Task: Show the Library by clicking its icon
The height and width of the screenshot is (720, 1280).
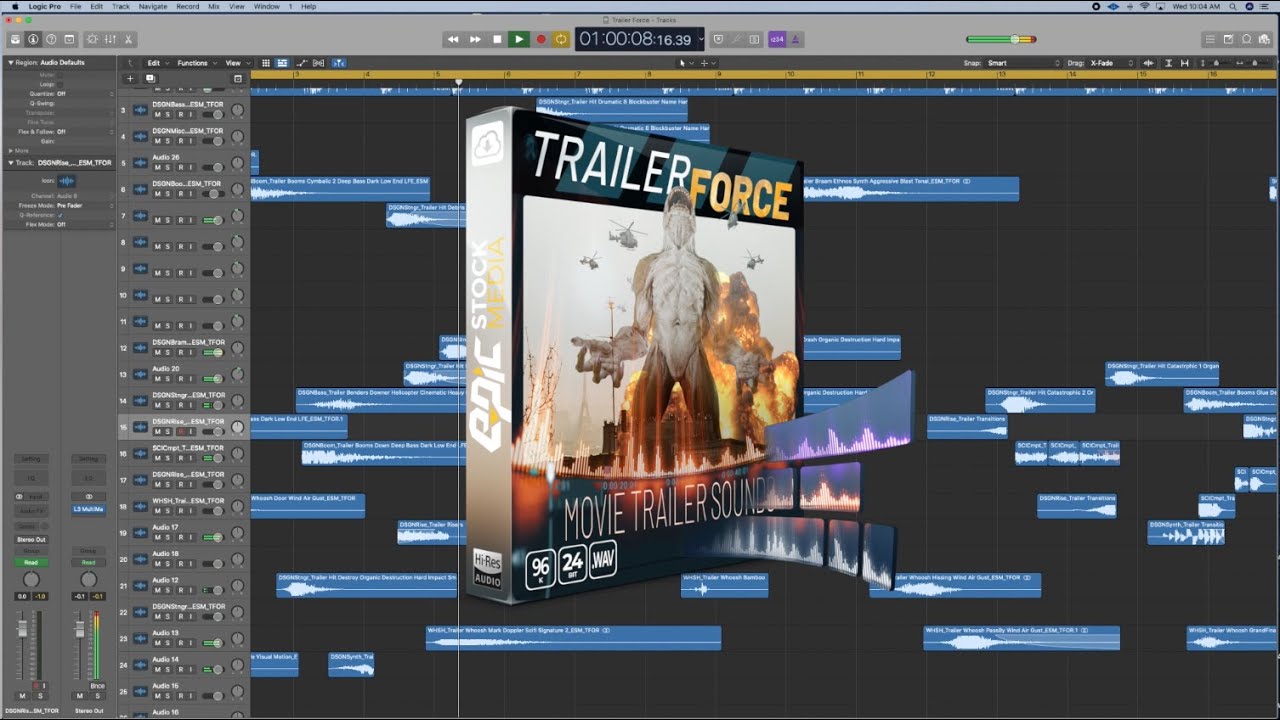Action: [x=16, y=39]
